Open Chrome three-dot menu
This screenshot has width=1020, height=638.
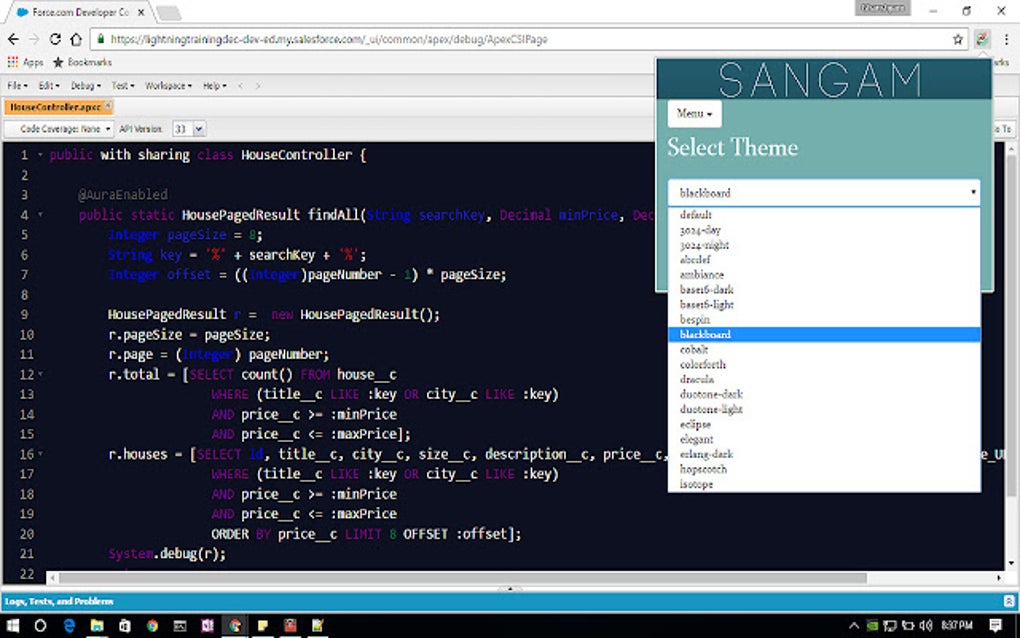point(1006,40)
